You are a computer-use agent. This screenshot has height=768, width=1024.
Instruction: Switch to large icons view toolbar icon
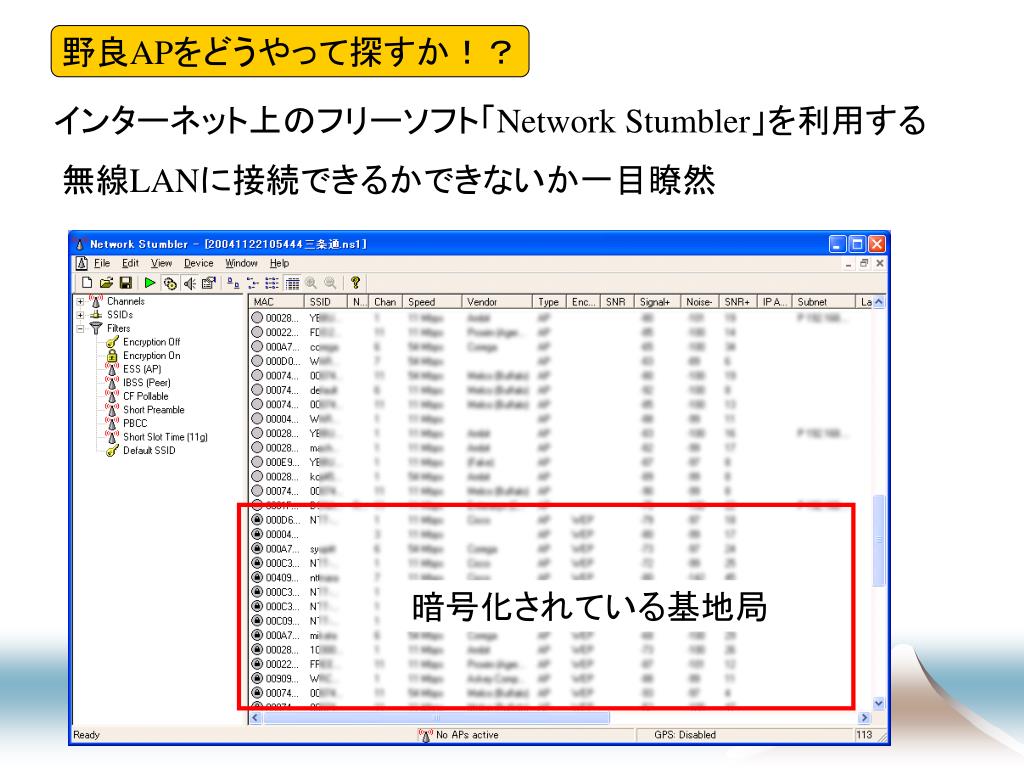point(233,283)
